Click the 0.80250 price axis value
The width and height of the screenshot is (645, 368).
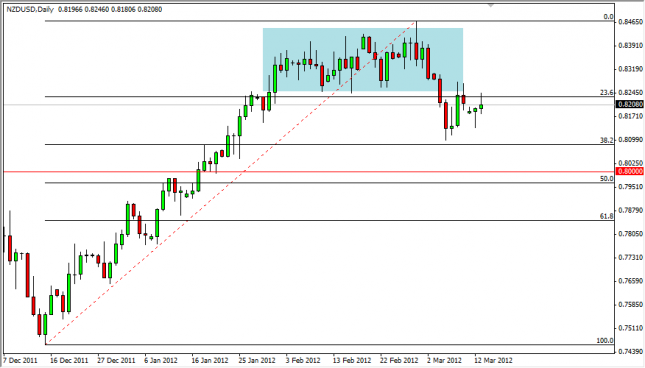click(630, 163)
